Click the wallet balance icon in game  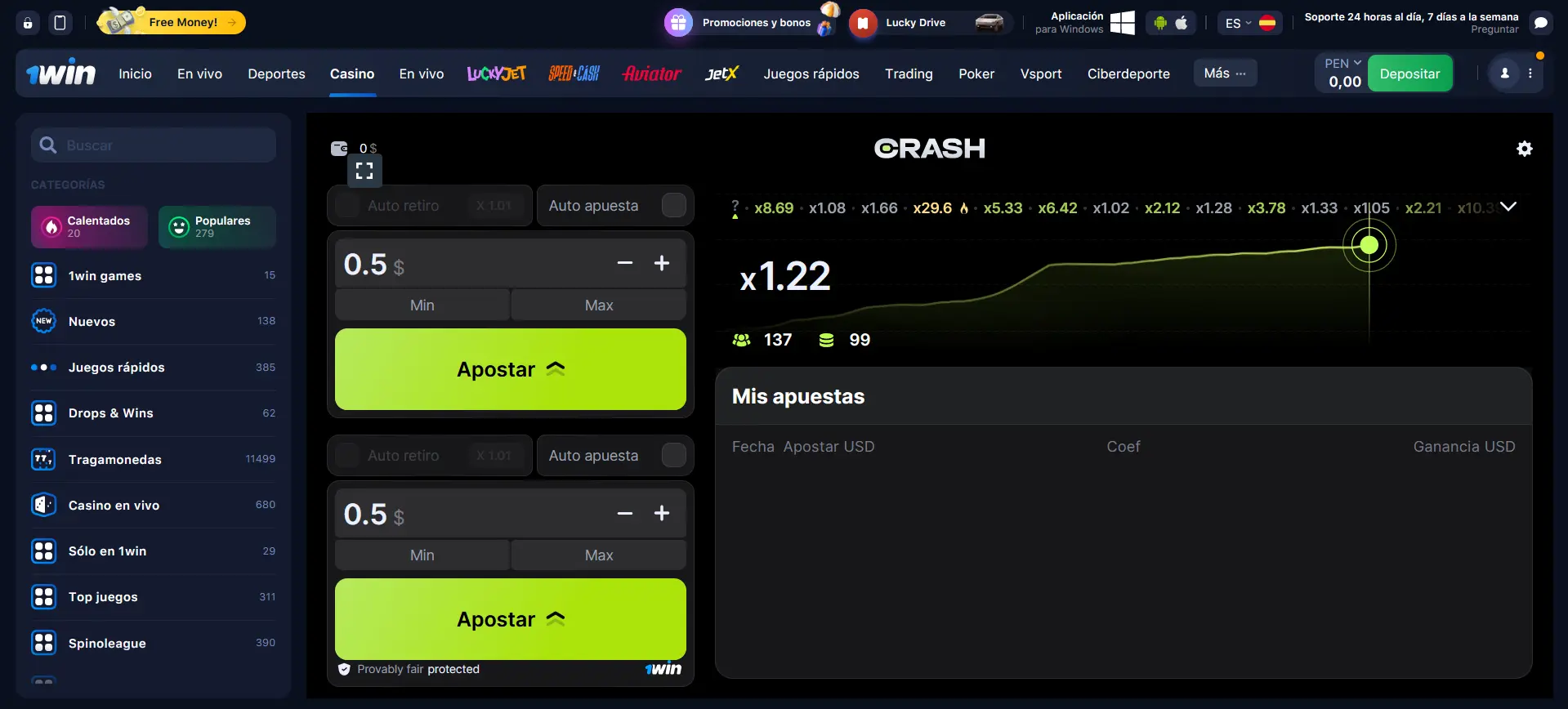[x=339, y=148]
